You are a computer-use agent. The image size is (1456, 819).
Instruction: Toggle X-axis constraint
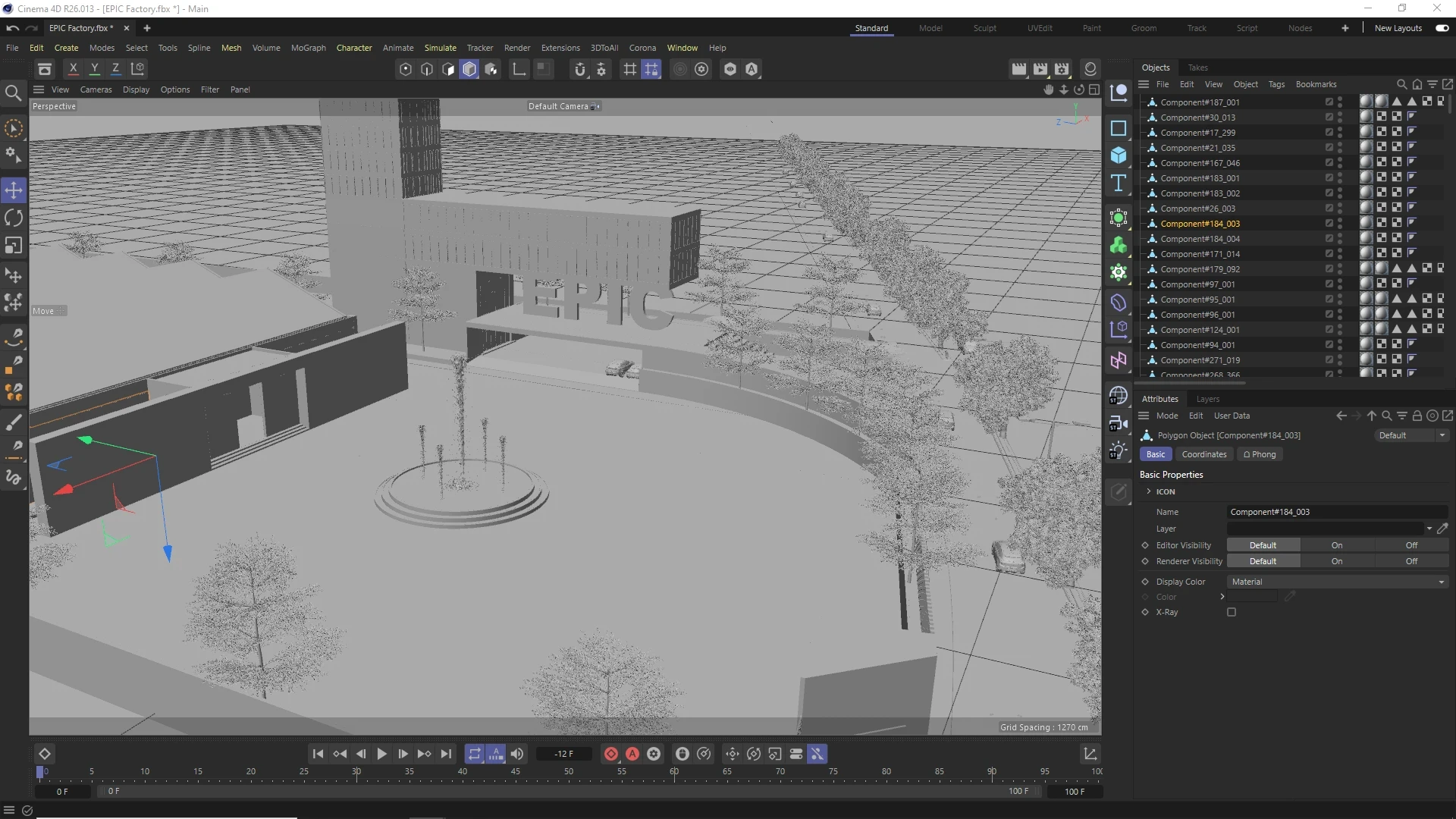pos(73,69)
